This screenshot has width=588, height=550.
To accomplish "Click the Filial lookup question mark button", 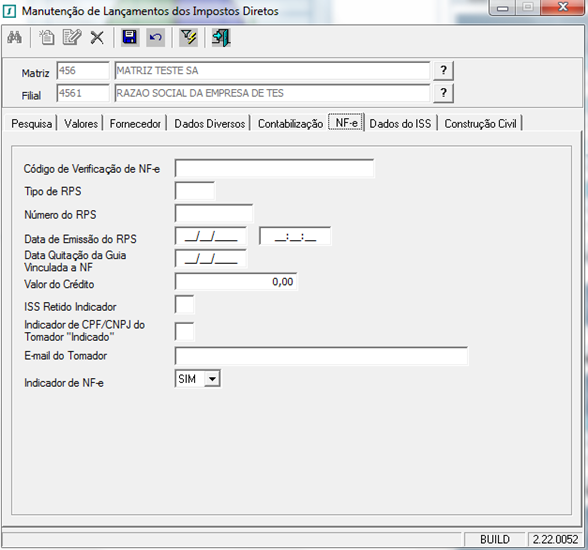I will click(444, 93).
